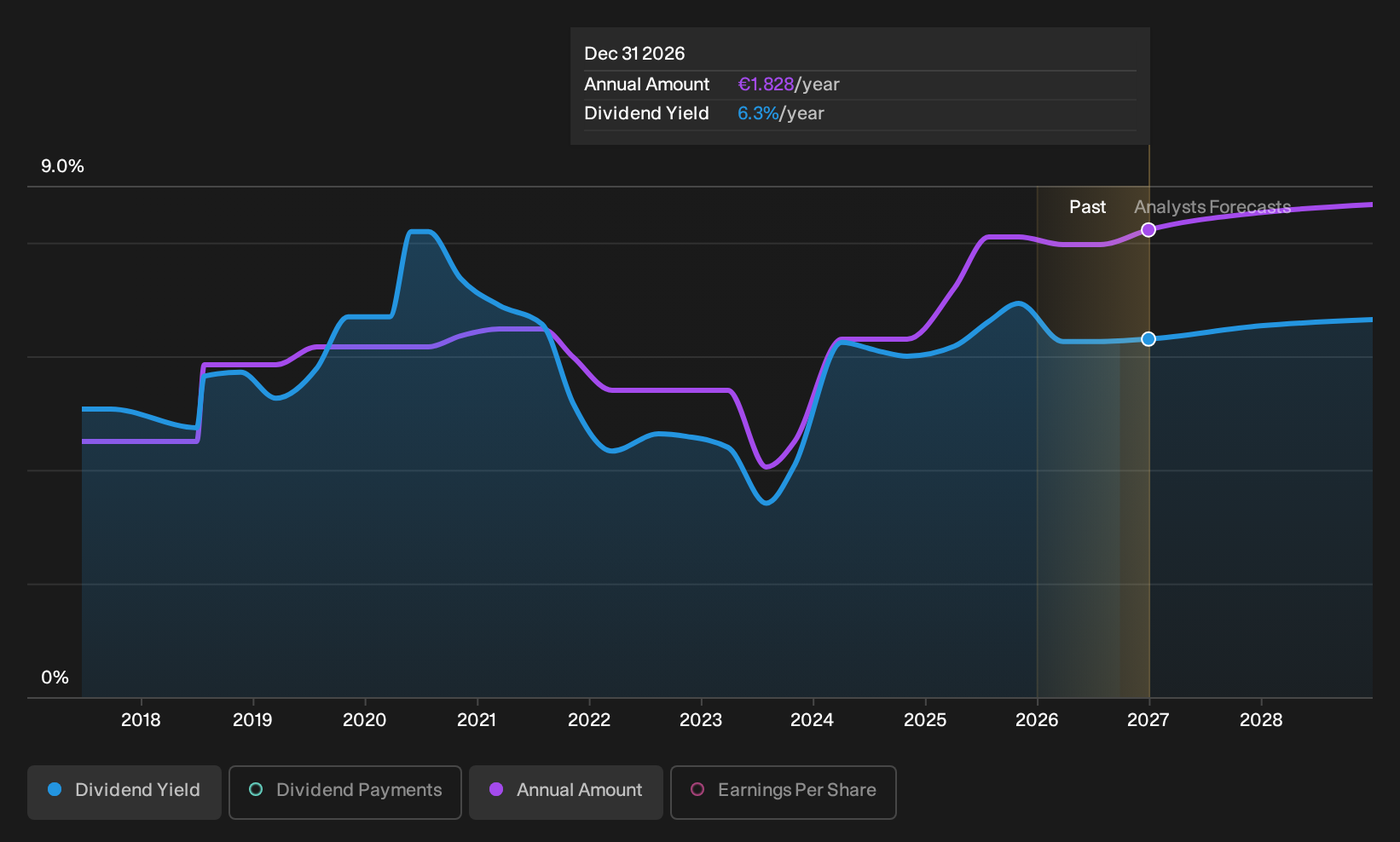Click the 9.0% y-axis label
1400x842 pixels.
62,166
